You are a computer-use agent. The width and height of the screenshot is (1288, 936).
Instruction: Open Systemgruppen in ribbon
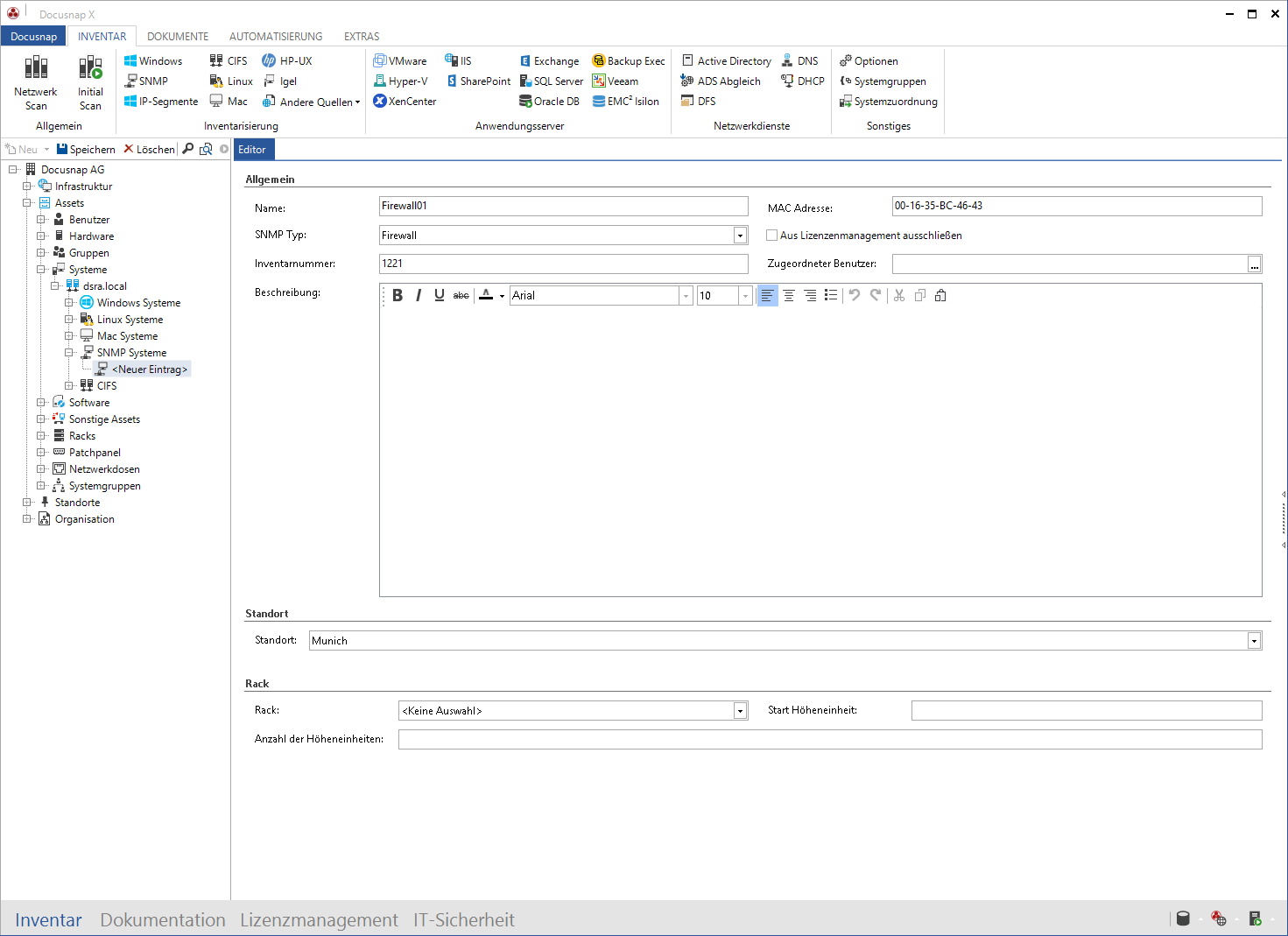(x=883, y=81)
